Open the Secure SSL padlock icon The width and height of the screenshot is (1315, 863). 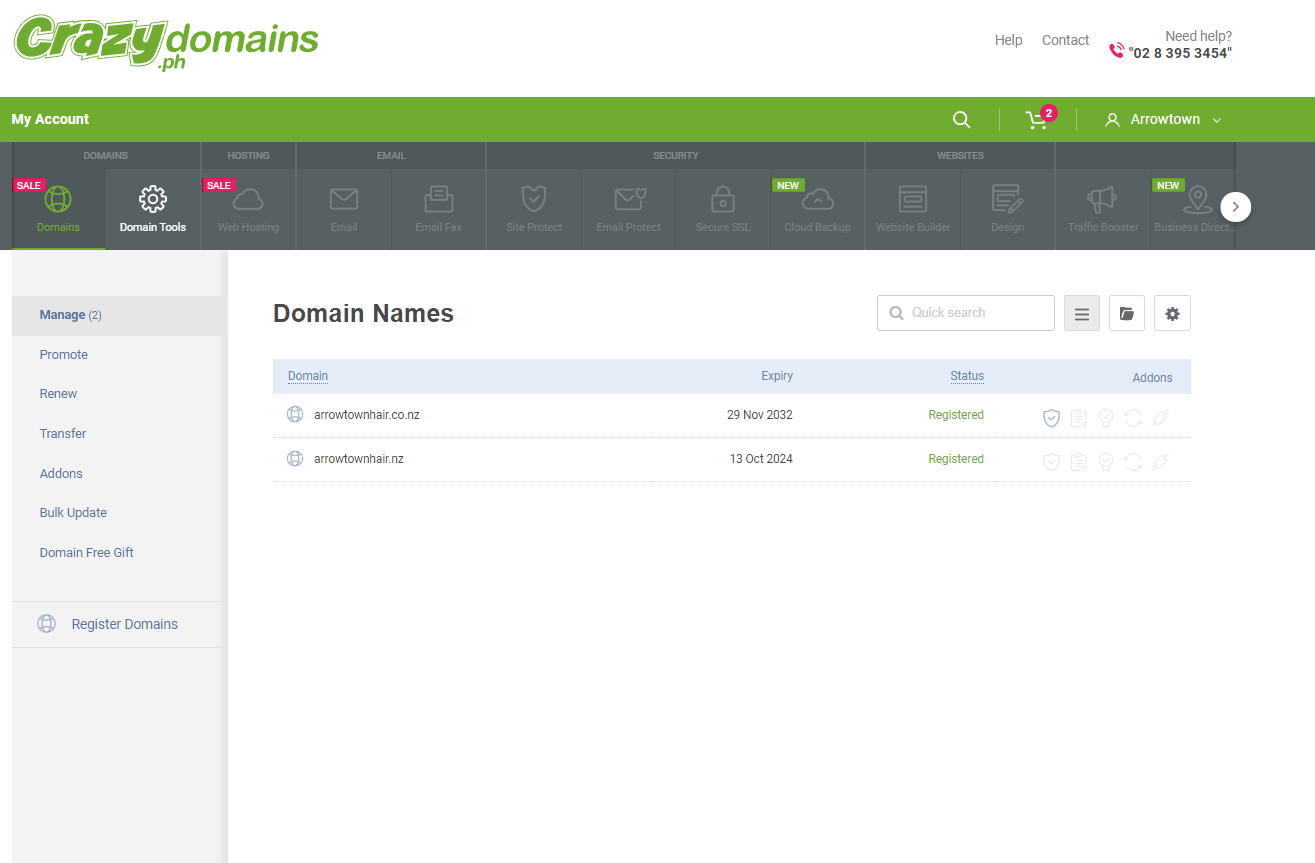coord(723,199)
